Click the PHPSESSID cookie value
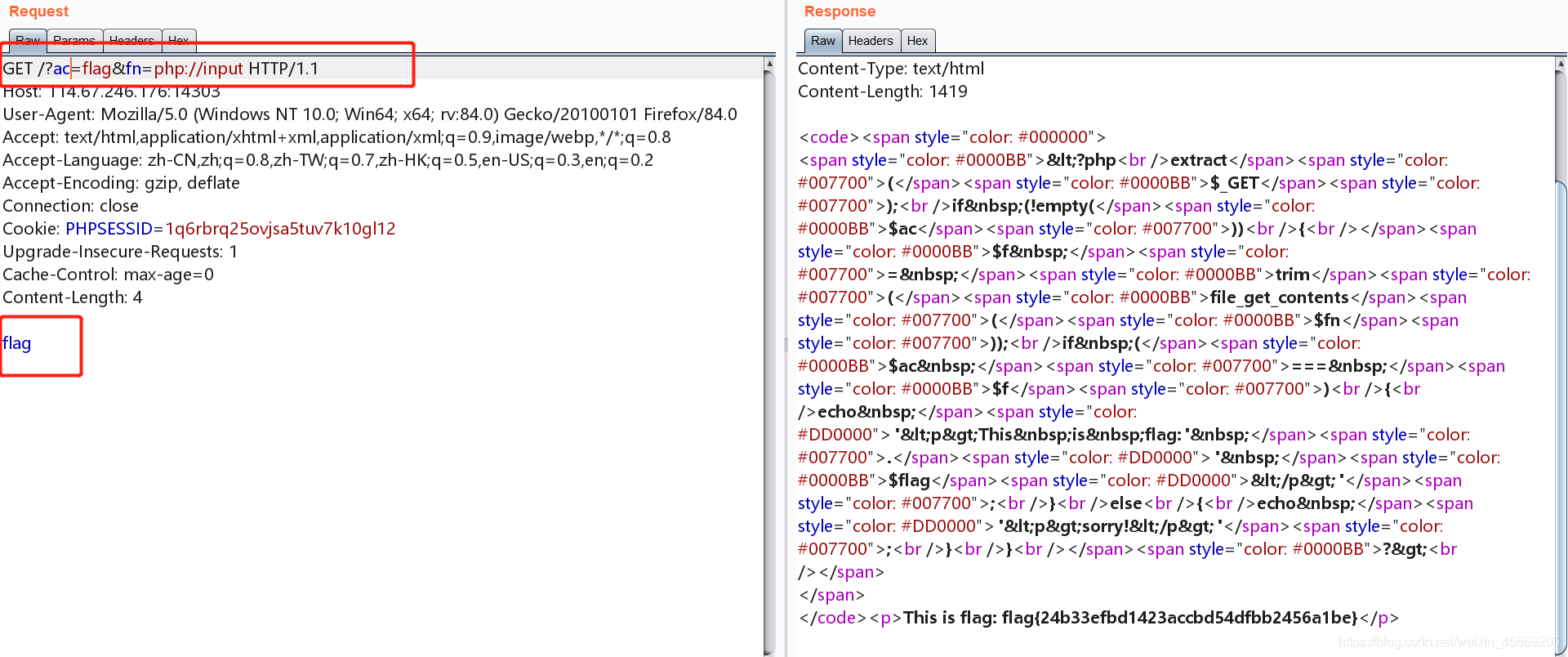 coord(280,229)
